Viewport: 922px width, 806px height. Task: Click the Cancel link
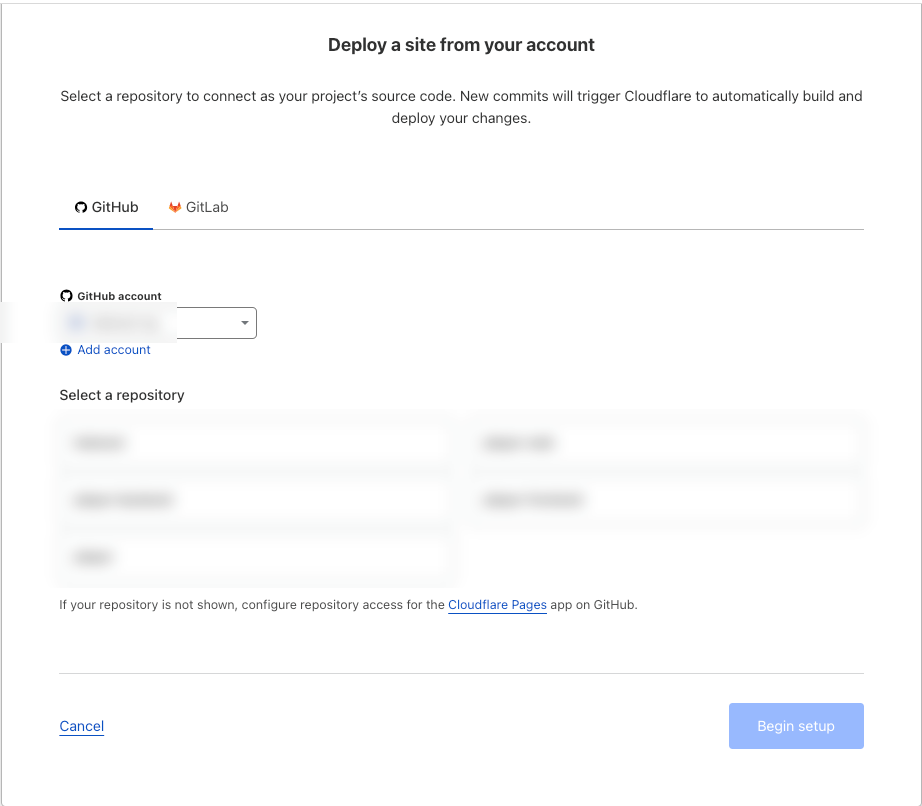coord(81,726)
